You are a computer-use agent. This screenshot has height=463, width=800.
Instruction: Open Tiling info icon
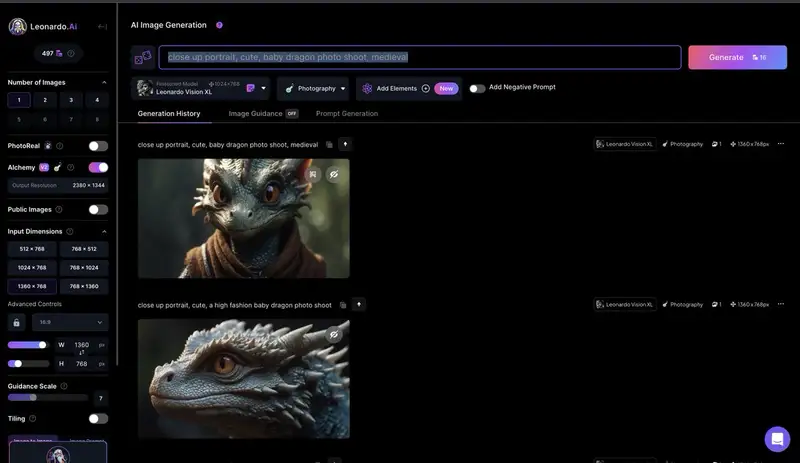click(33, 419)
